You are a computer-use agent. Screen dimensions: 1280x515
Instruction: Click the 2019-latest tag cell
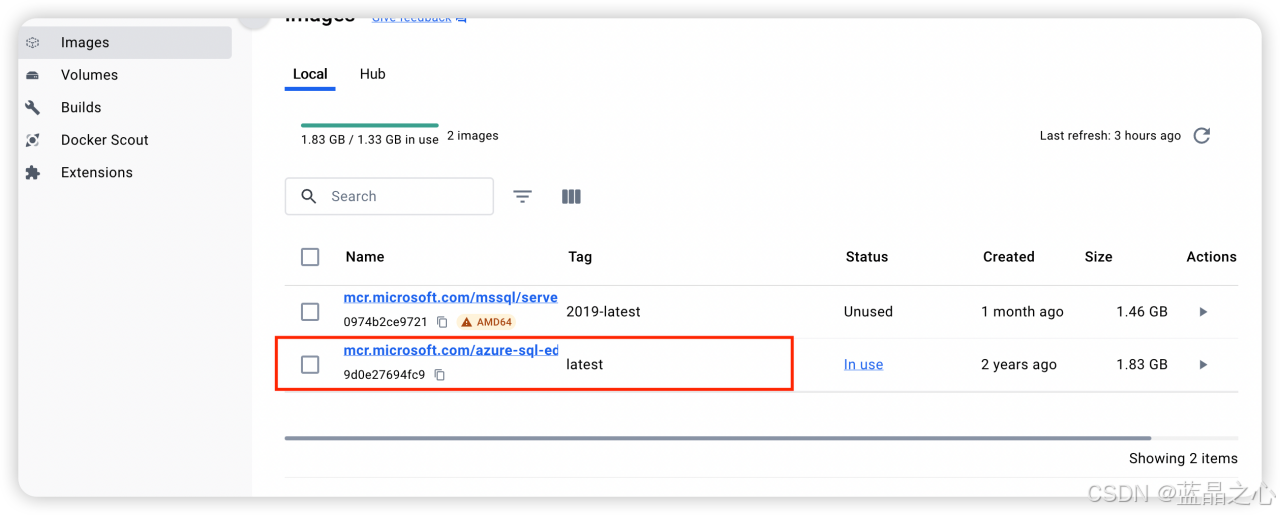coord(603,312)
